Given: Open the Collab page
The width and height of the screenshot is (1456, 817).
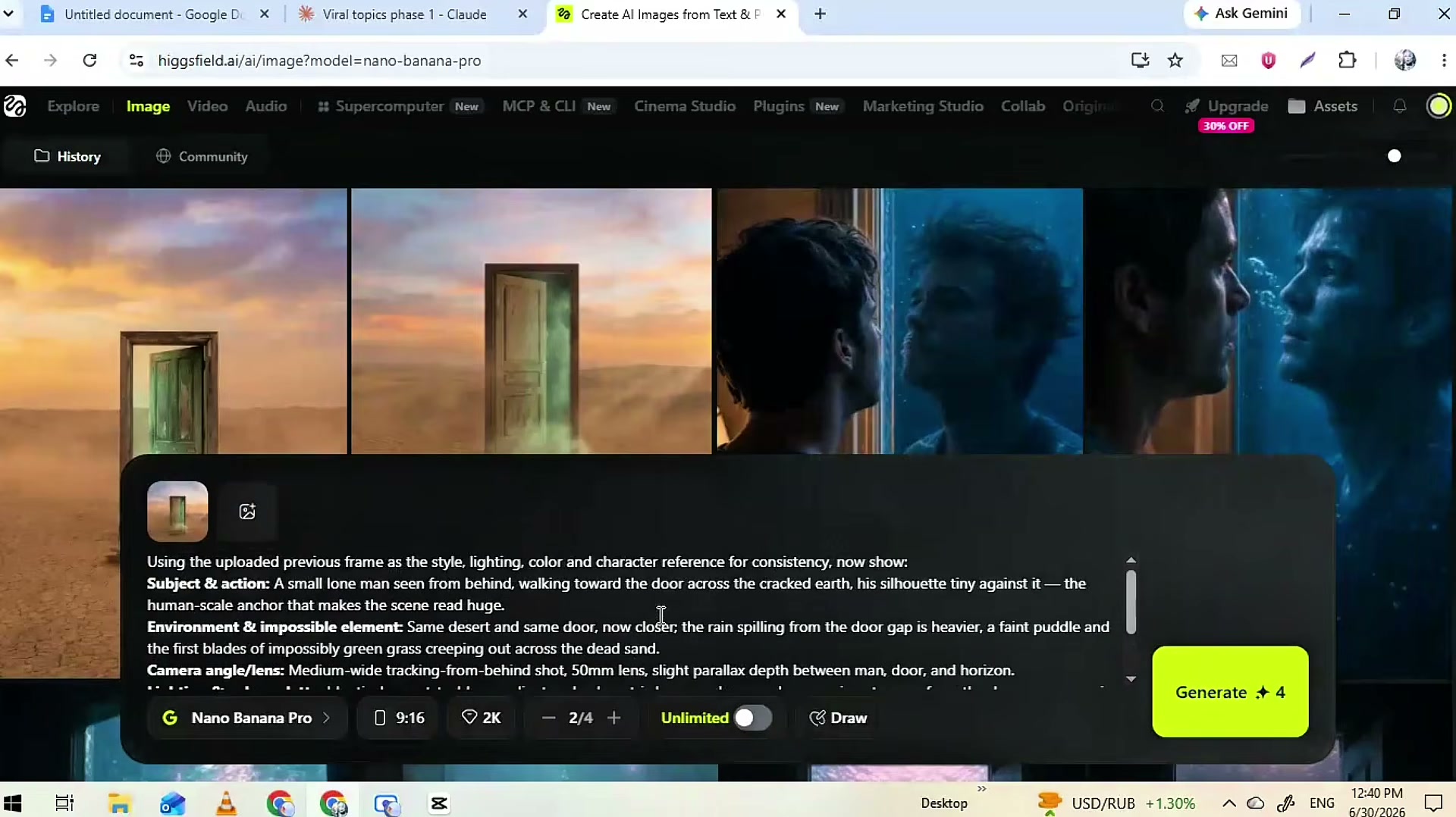Looking at the screenshot, I should (1023, 106).
